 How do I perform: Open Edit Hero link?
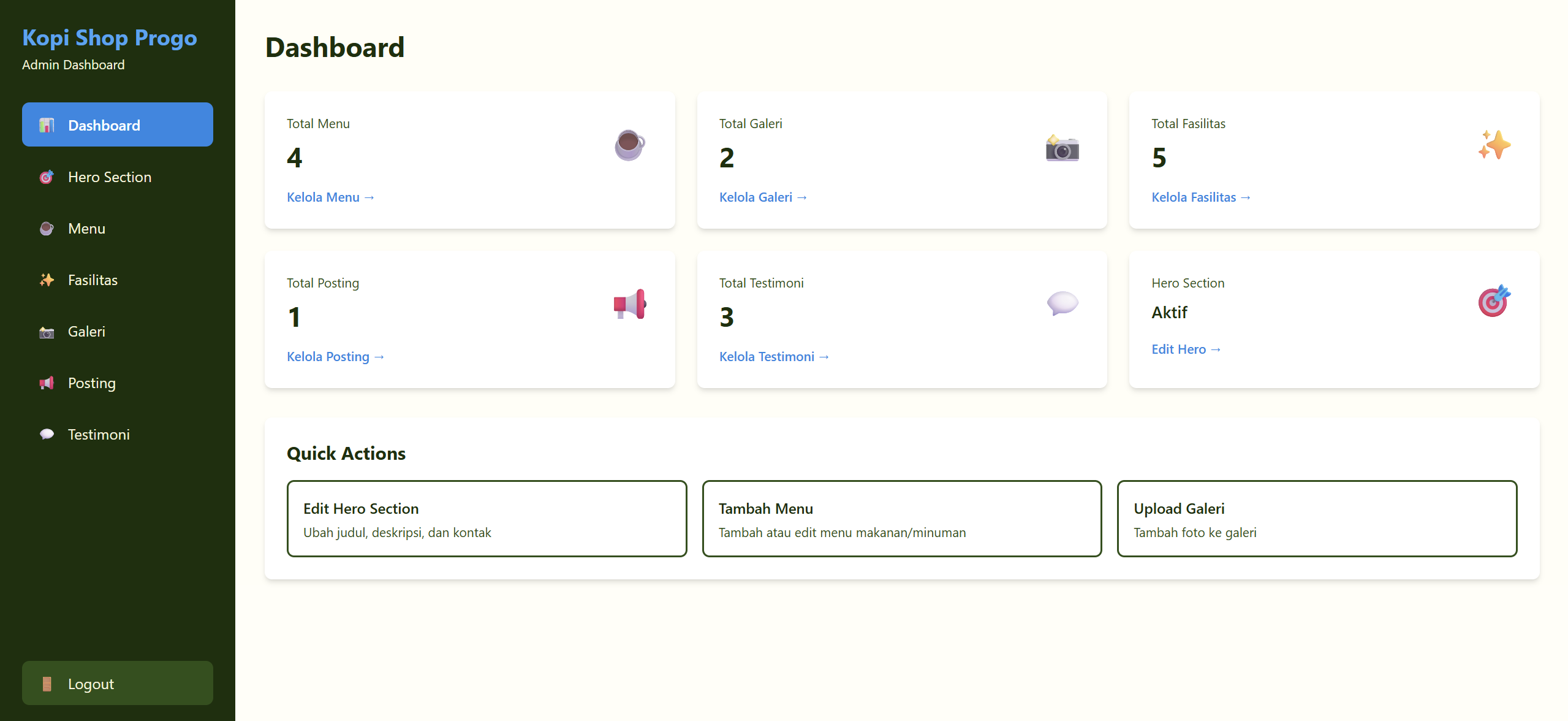pyautogui.click(x=1186, y=348)
